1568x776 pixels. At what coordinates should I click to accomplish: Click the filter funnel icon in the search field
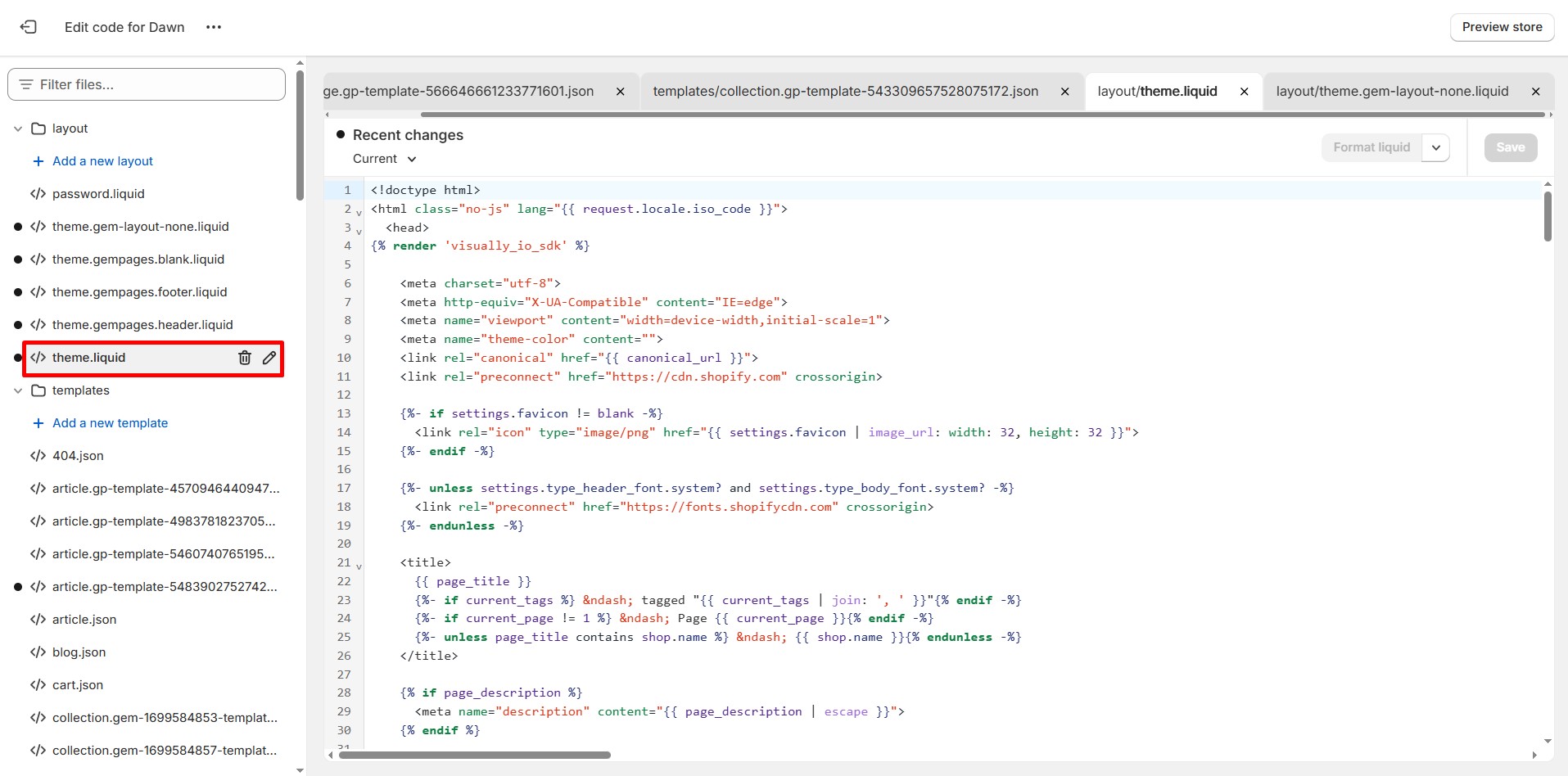coord(25,83)
